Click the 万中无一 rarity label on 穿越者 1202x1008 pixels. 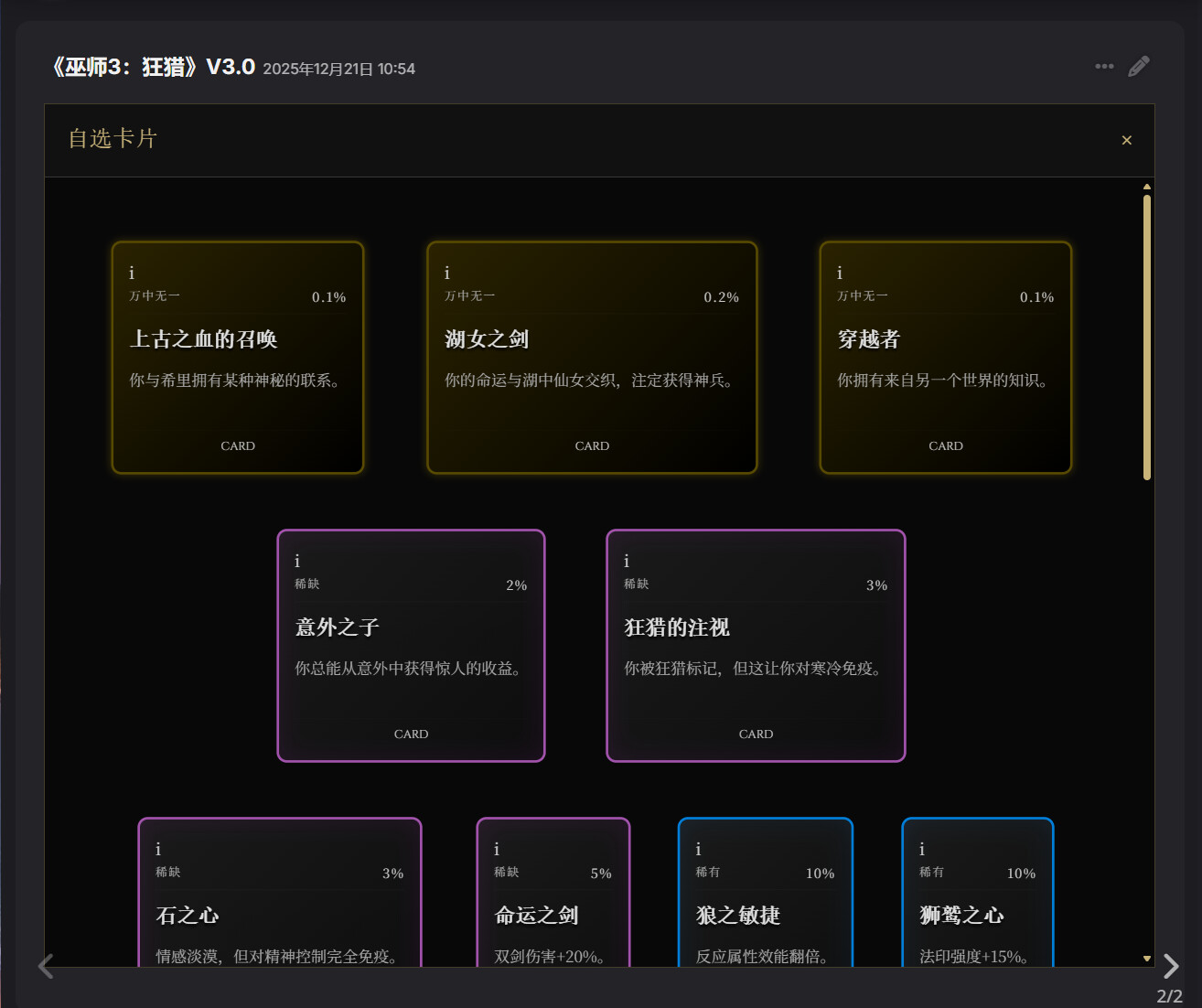863,296
